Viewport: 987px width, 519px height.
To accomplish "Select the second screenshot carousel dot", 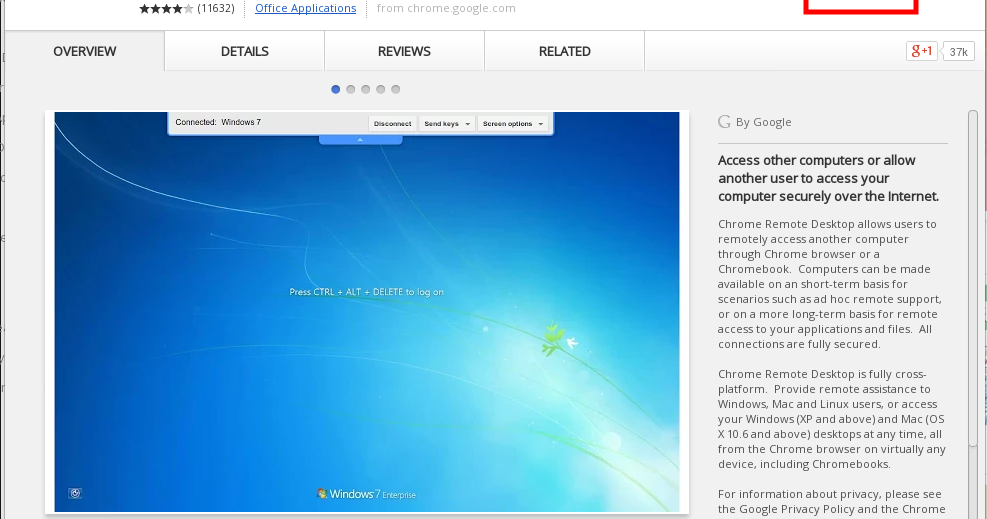I will (x=351, y=89).
